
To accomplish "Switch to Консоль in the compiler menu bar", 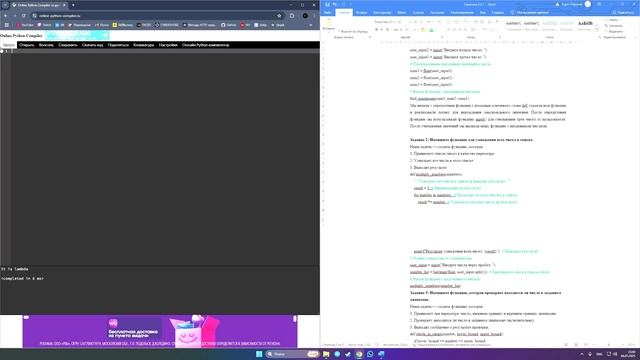I will point(46,45).
